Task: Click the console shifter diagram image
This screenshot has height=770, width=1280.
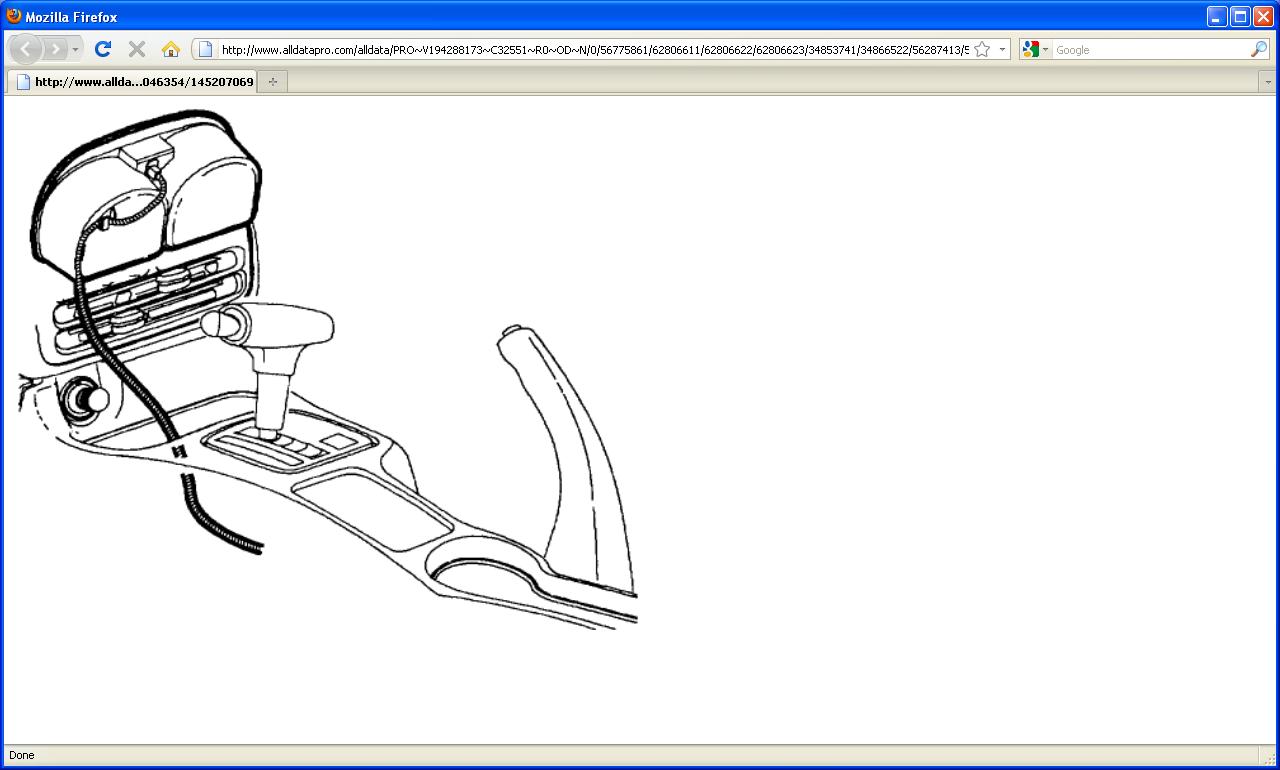Action: click(x=327, y=368)
